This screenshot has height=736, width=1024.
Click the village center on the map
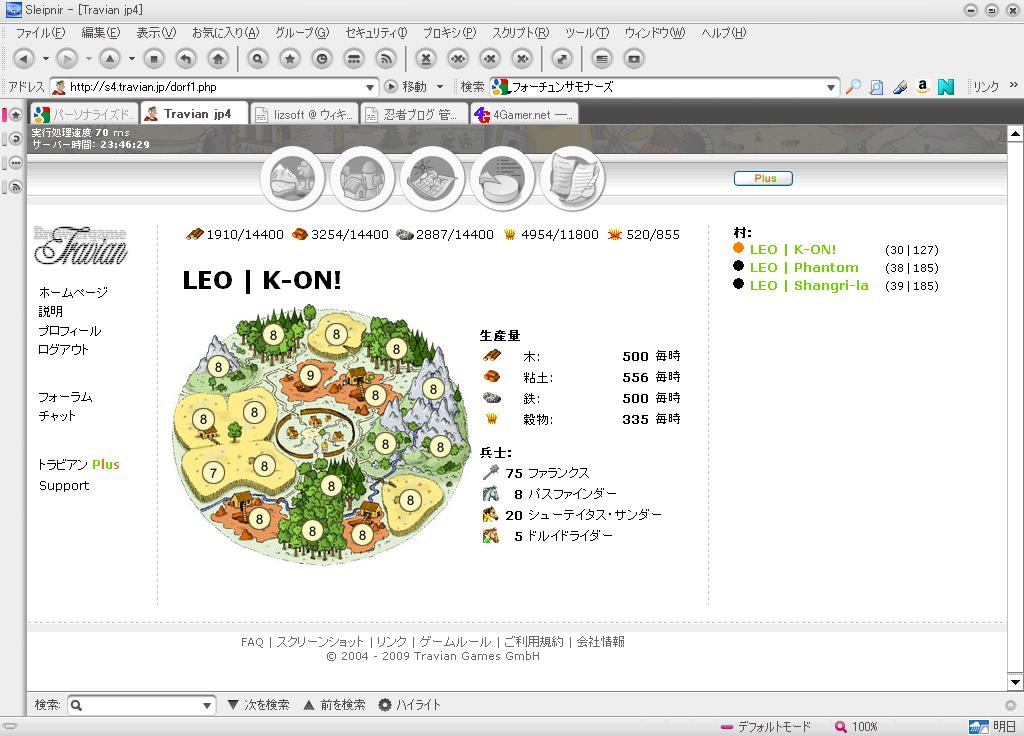pyautogui.click(x=317, y=432)
